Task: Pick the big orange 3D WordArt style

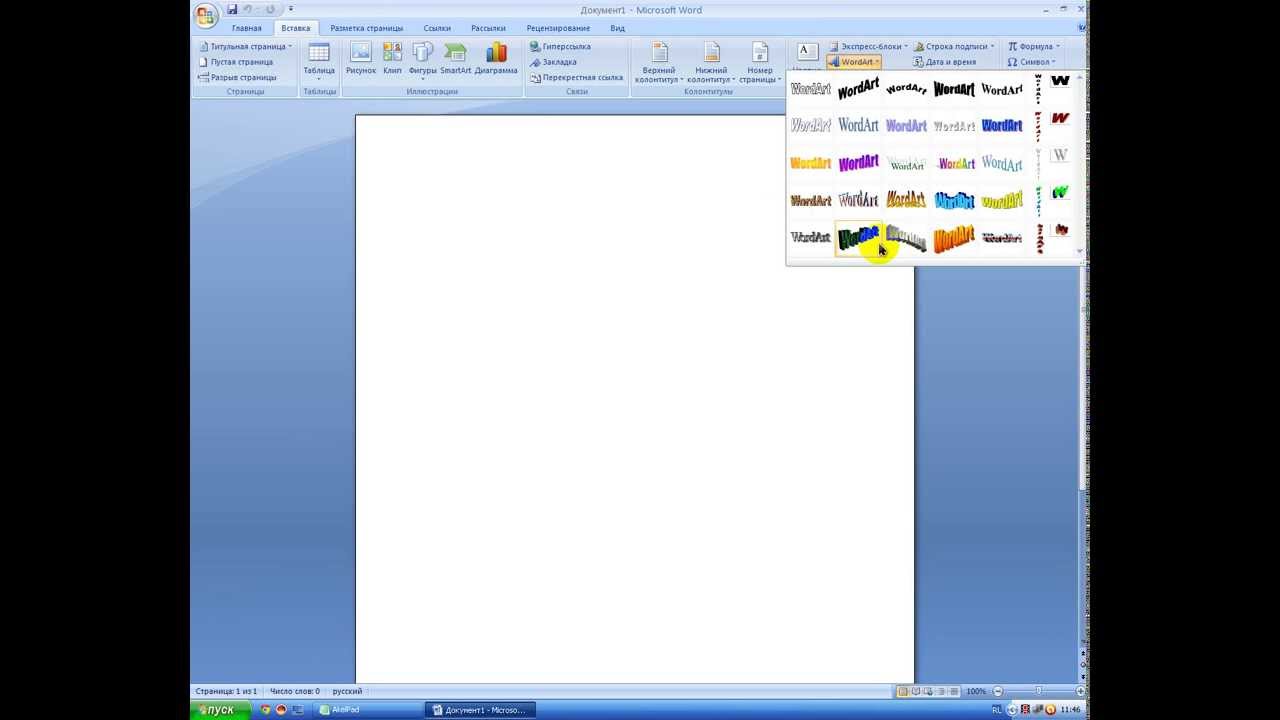Action: (x=954, y=238)
